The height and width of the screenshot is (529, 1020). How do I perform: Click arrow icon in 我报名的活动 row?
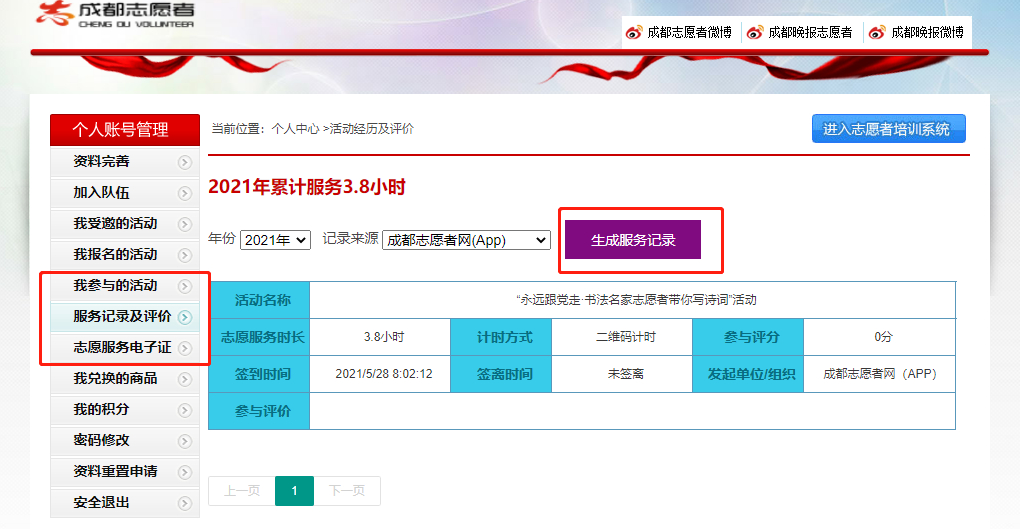point(185,255)
